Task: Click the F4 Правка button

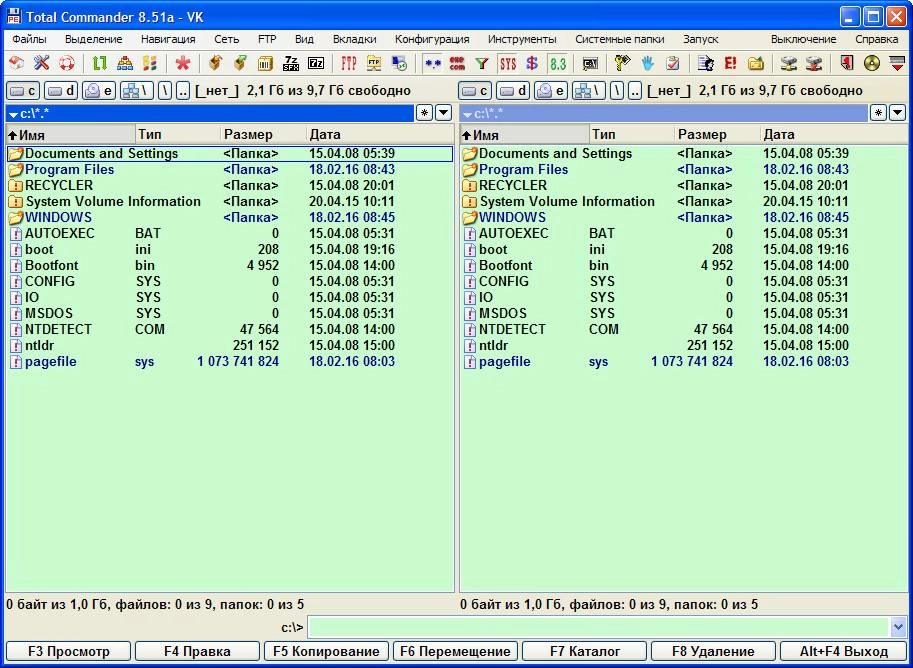Action: pyautogui.click(x=197, y=651)
